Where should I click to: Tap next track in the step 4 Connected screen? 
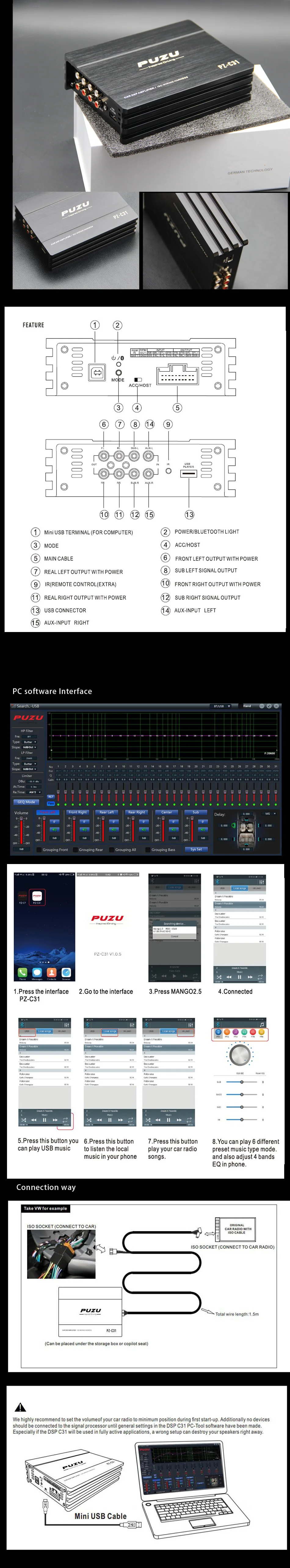click(x=250, y=977)
